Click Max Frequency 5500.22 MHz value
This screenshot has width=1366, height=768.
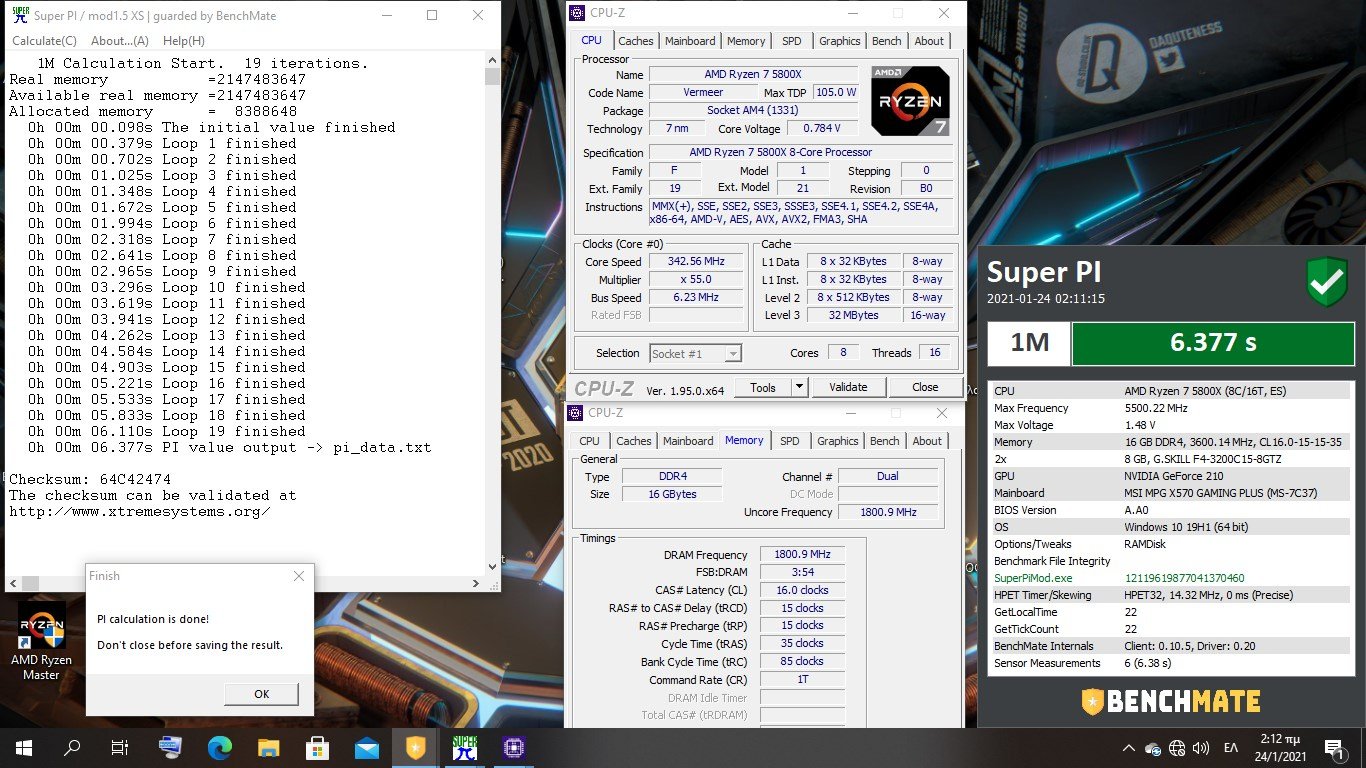[x=1156, y=408]
